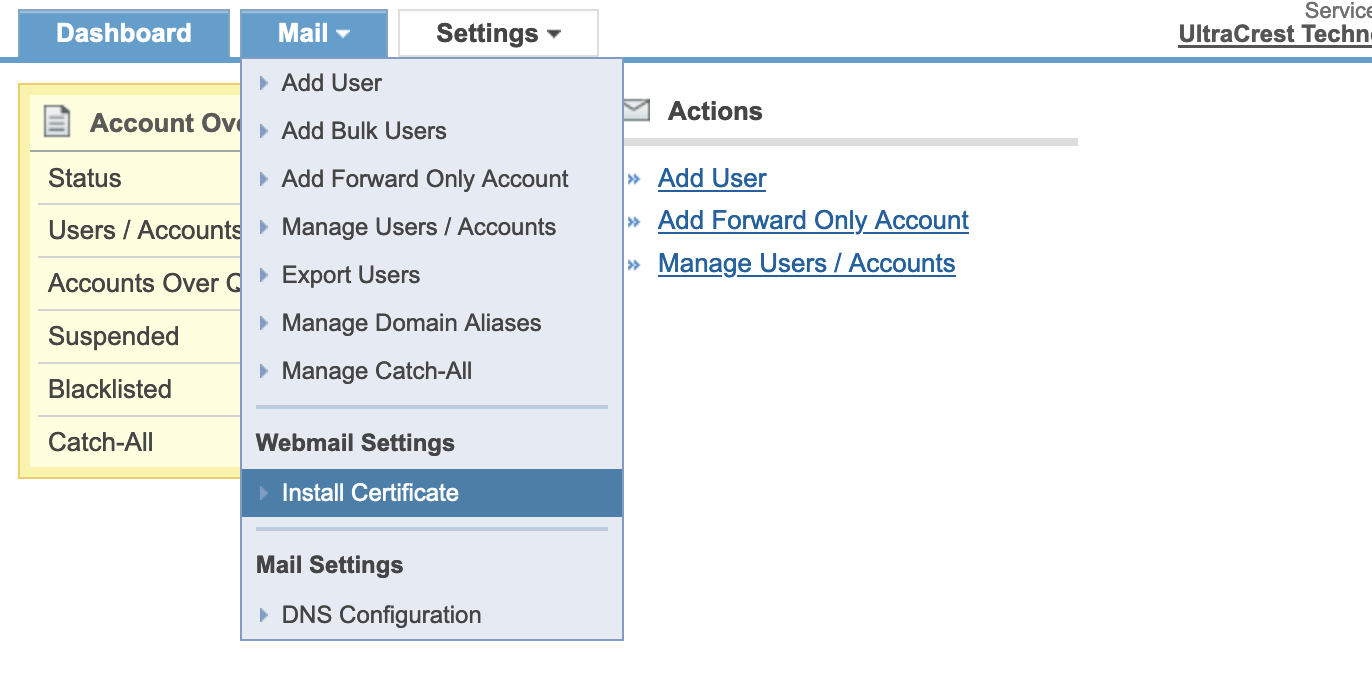The width and height of the screenshot is (1372, 690).
Task: Click the Blacklisted overview row
Action: pos(139,390)
